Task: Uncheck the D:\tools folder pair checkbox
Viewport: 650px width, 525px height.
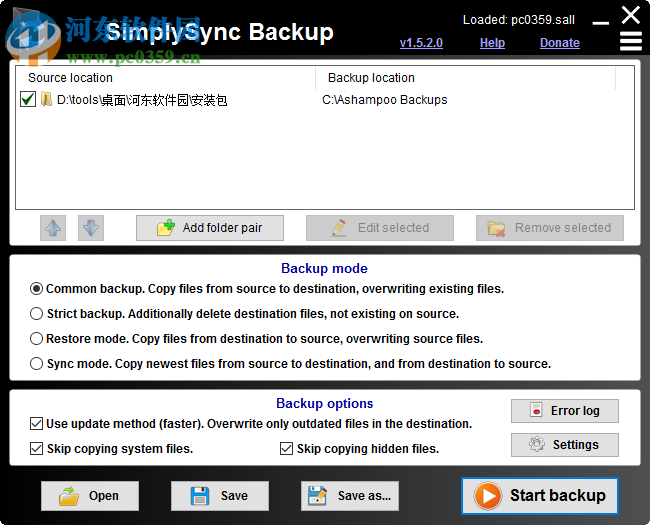Action: 28,100
